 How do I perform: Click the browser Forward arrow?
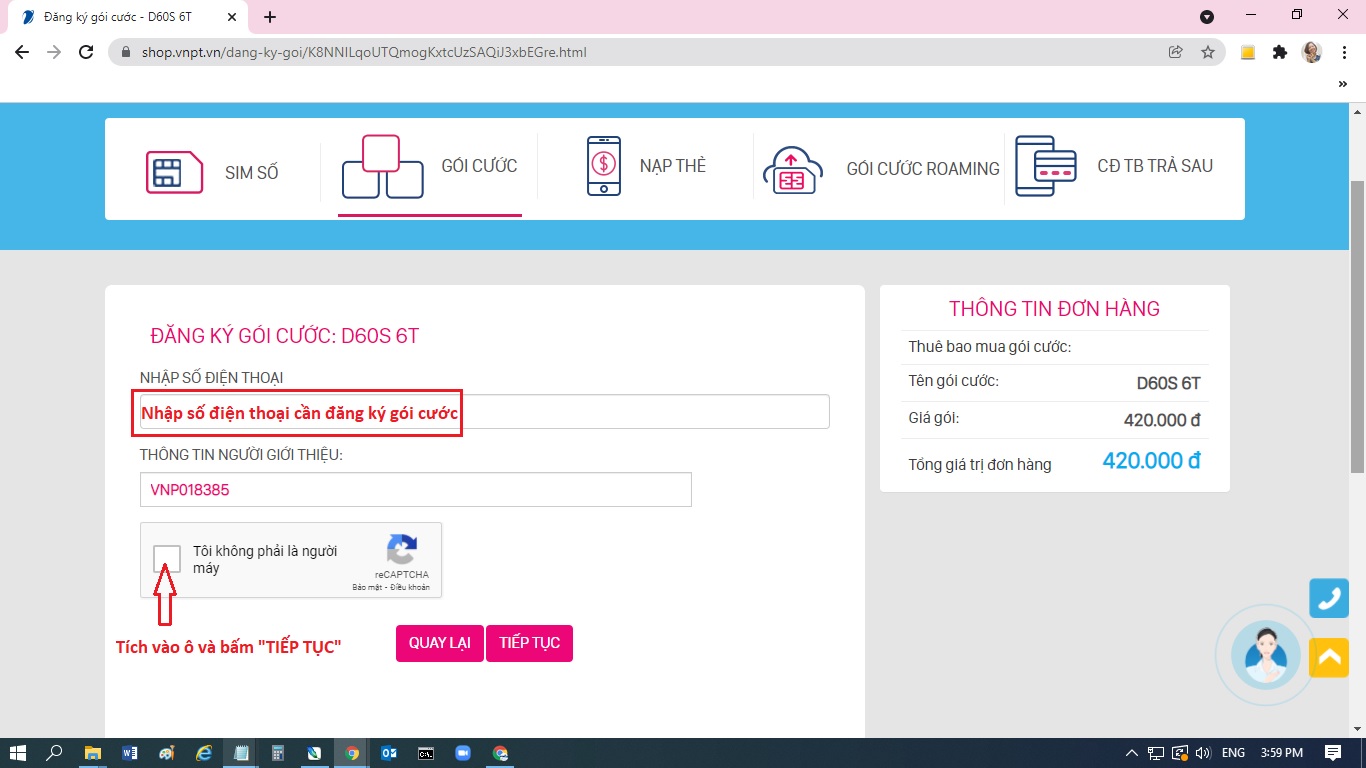pyautogui.click(x=54, y=52)
